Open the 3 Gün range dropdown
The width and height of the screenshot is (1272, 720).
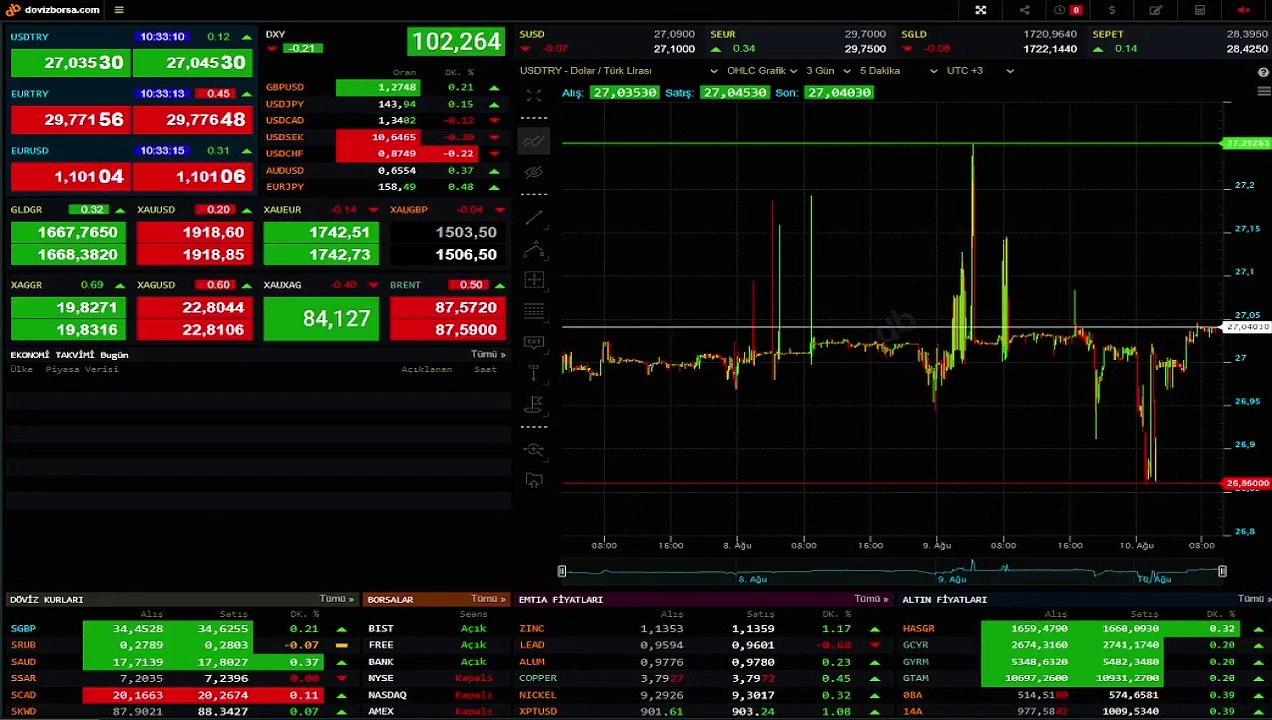829,71
